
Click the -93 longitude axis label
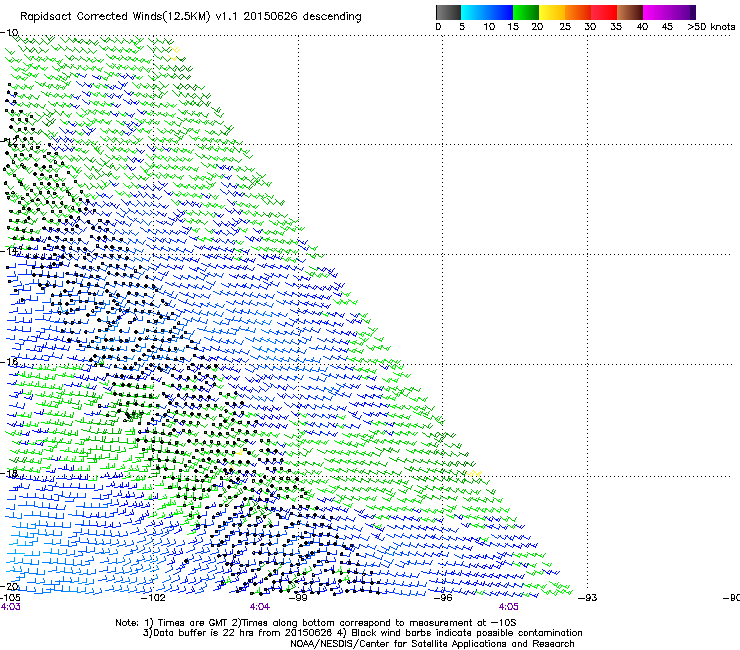pyautogui.click(x=588, y=598)
